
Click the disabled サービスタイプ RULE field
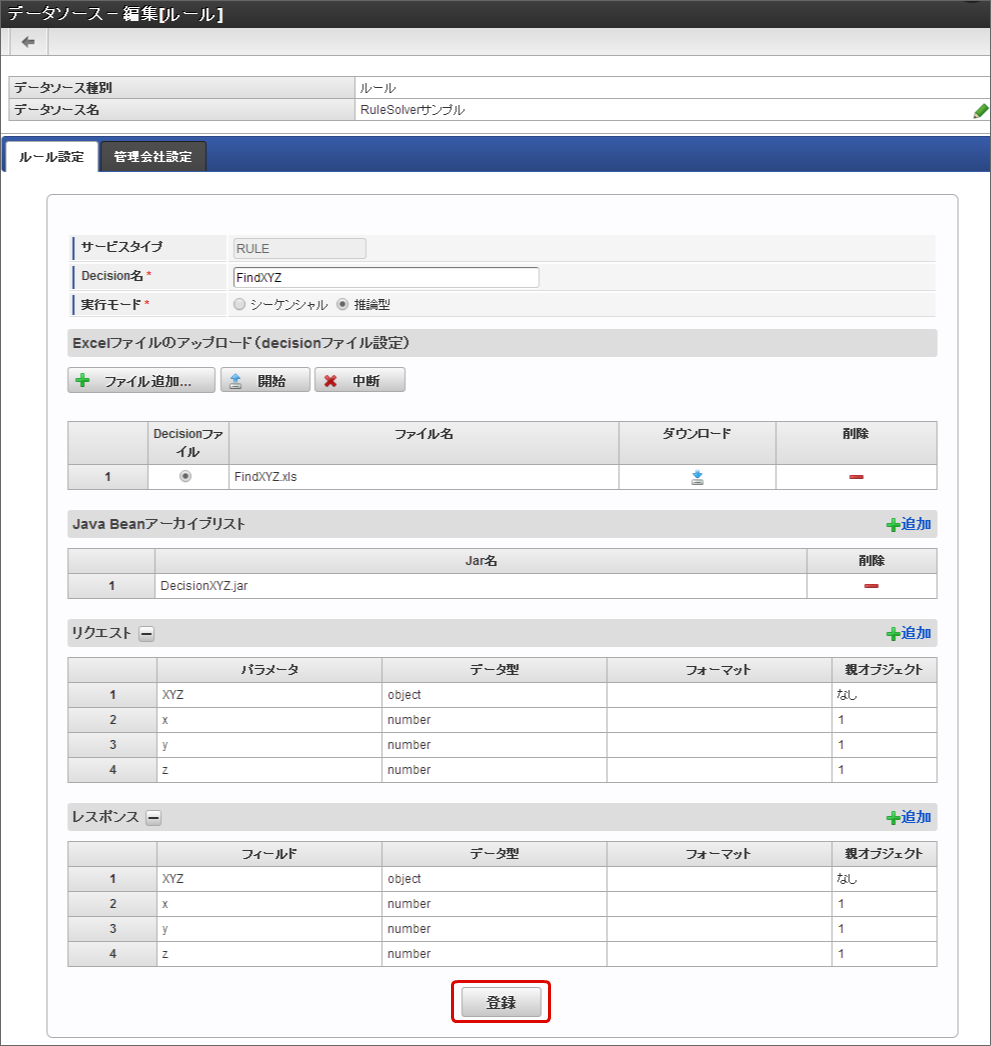[299, 248]
